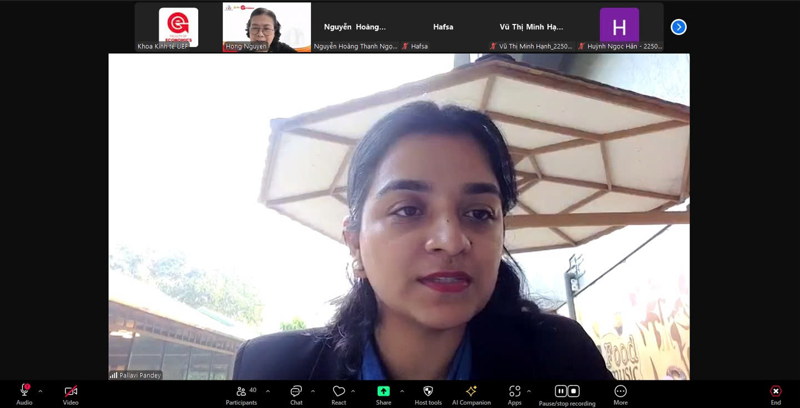Expand audio options arrow beside Audio
This screenshot has width=800, height=408.
tap(40, 391)
